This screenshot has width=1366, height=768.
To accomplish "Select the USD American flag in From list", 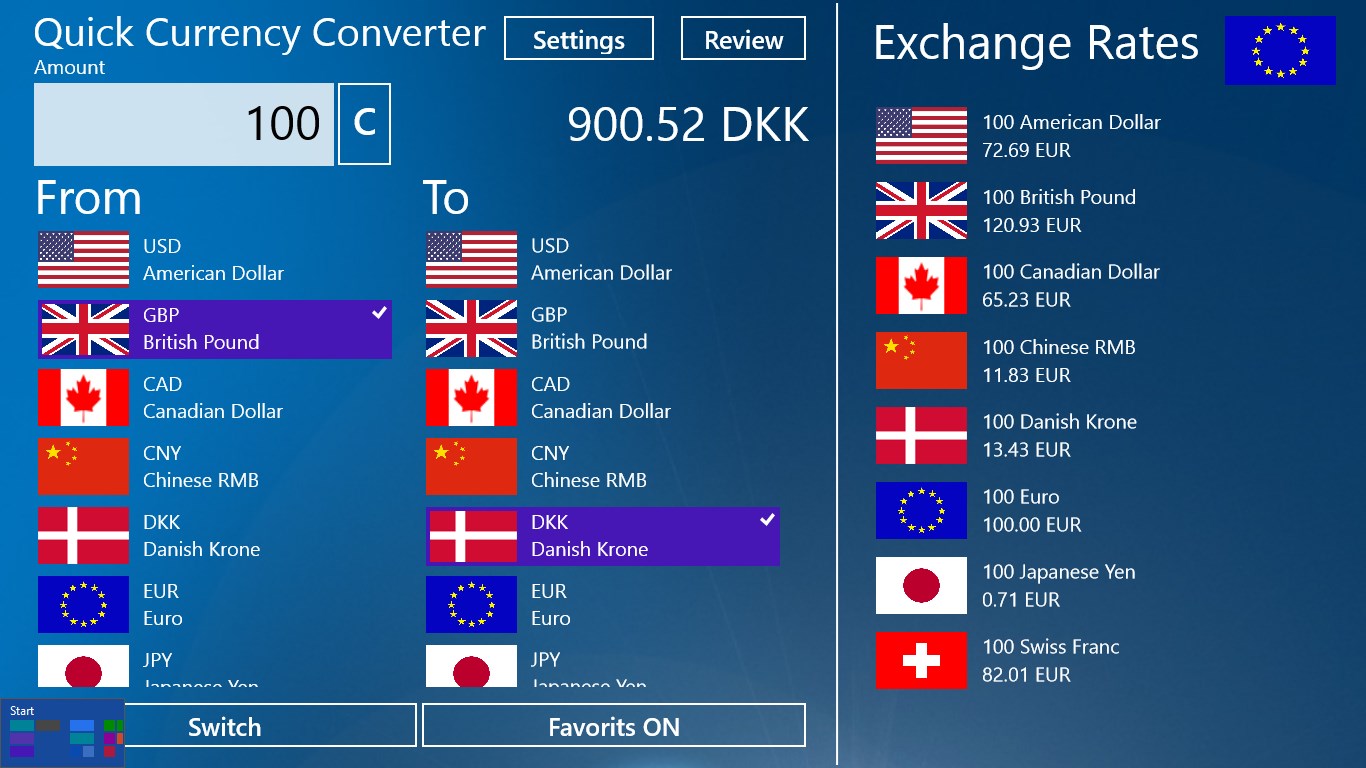I will (83, 259).
